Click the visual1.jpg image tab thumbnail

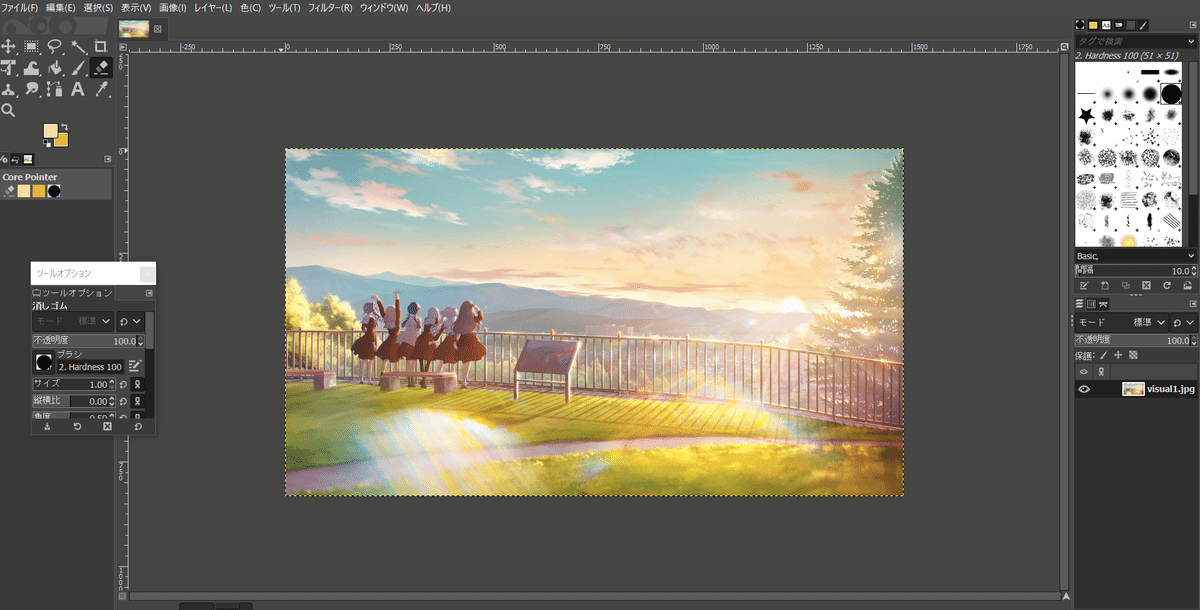[x=134, y=29]
